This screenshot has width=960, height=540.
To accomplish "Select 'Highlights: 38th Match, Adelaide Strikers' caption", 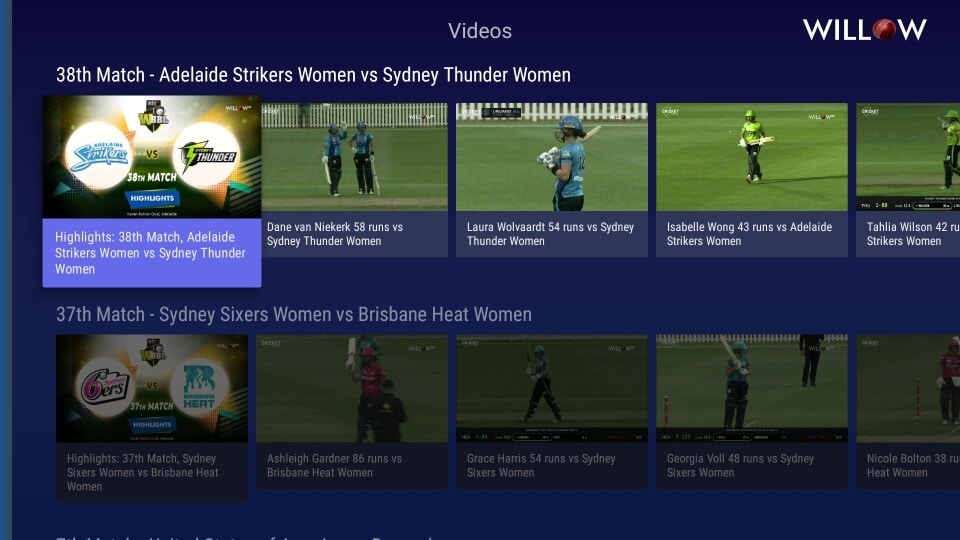I will click(150, 253).
